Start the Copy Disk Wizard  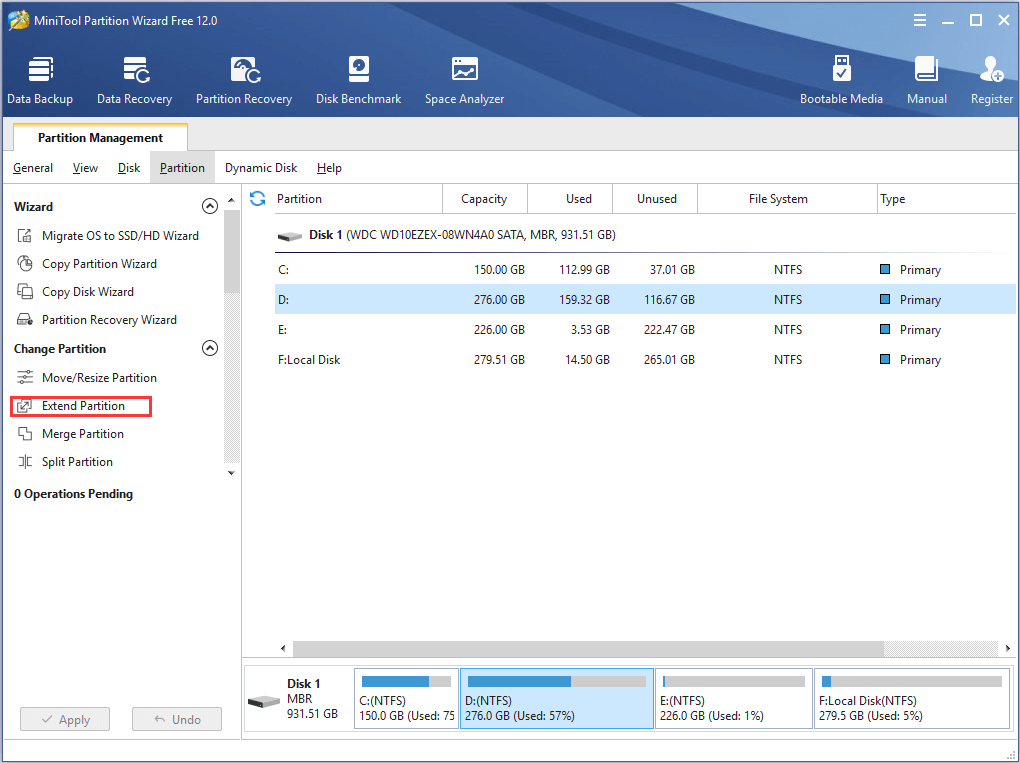pyautogui.click(x=88, y=291)
